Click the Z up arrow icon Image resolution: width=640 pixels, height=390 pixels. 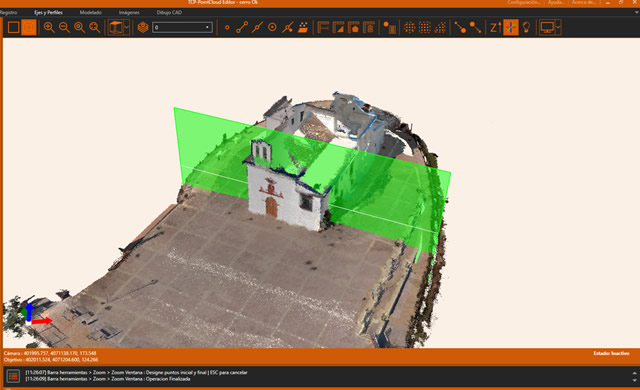(496, 27)
